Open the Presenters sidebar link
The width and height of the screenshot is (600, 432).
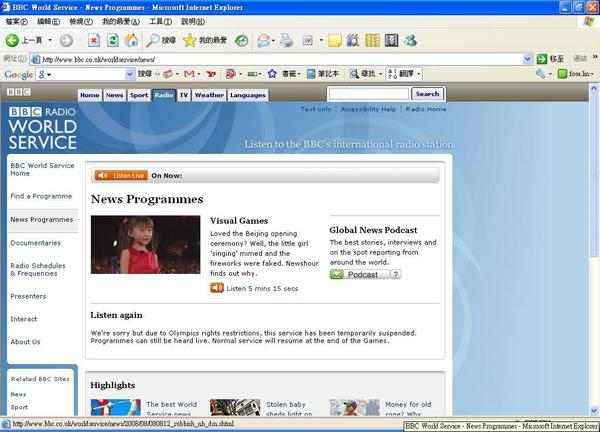(28, 296)
